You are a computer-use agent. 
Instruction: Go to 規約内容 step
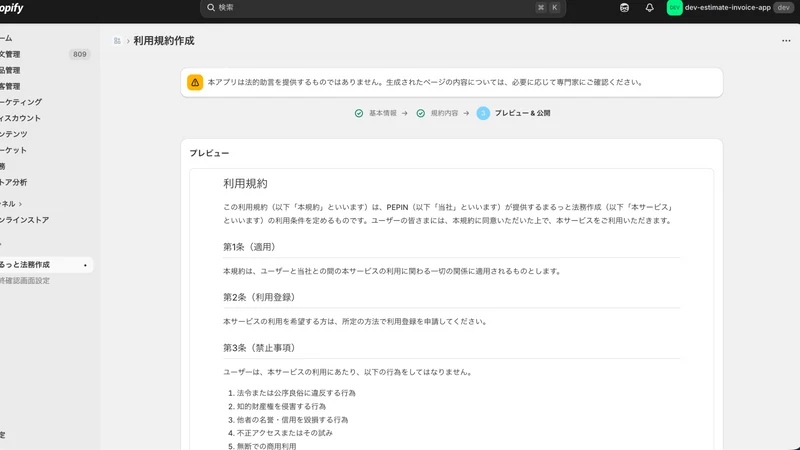(x=444, y=113)
